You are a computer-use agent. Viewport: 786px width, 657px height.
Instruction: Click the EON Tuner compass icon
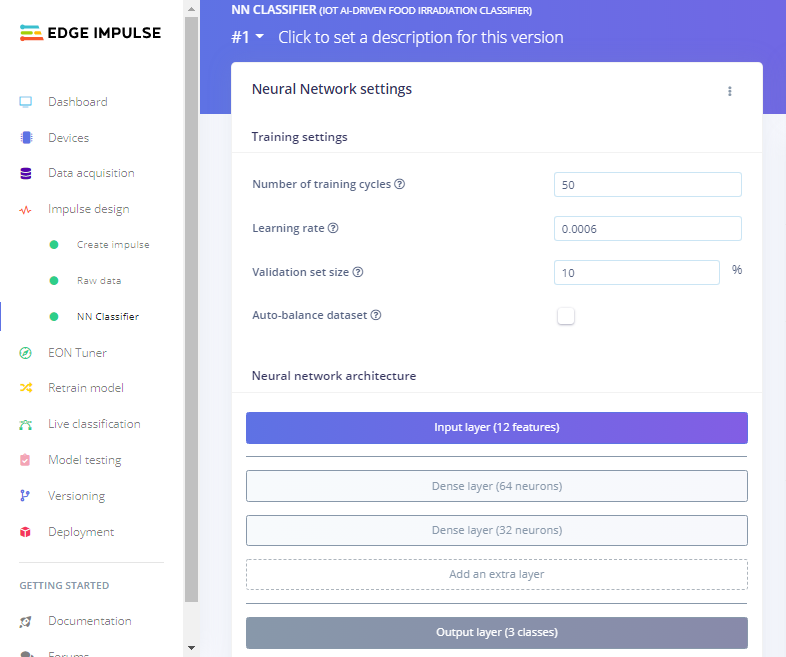coord(26,353)
